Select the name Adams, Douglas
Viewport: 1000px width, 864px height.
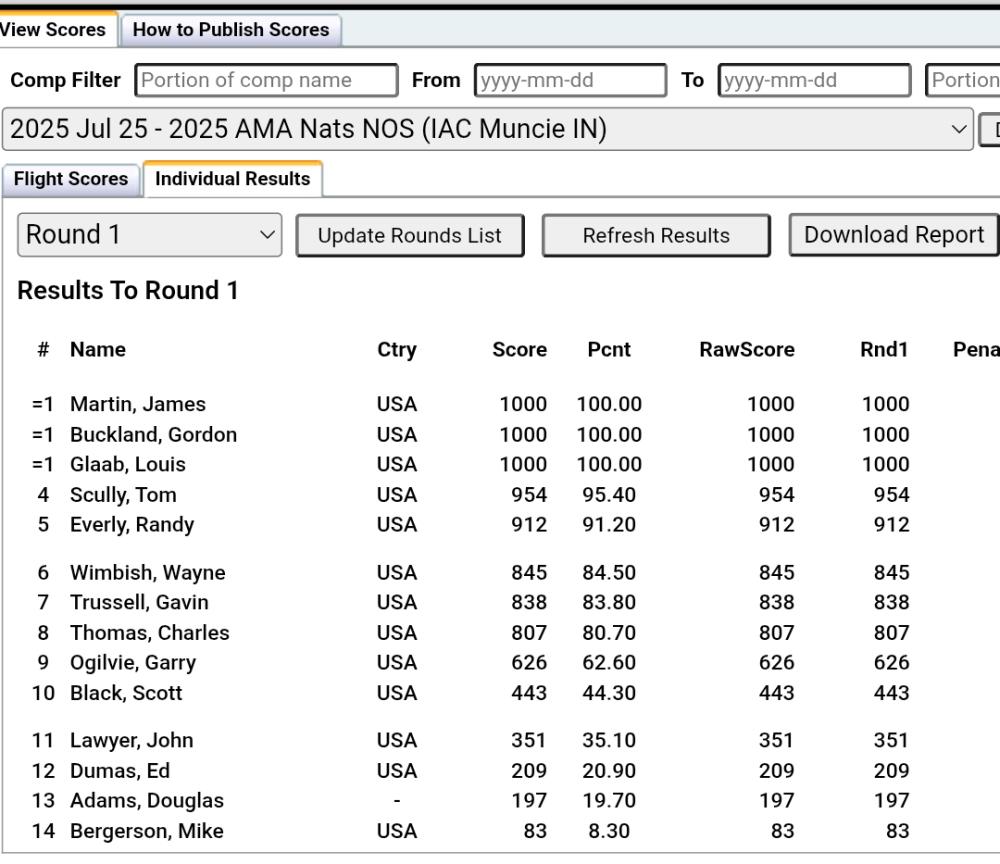pyautogui.click(x=147, y=800)
